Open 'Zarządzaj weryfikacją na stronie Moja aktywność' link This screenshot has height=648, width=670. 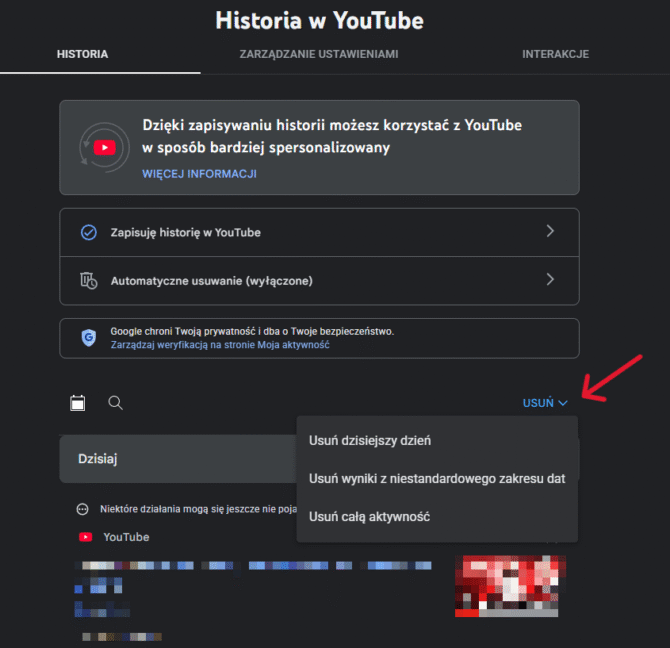pyautogui.click(x=219, y=345)
